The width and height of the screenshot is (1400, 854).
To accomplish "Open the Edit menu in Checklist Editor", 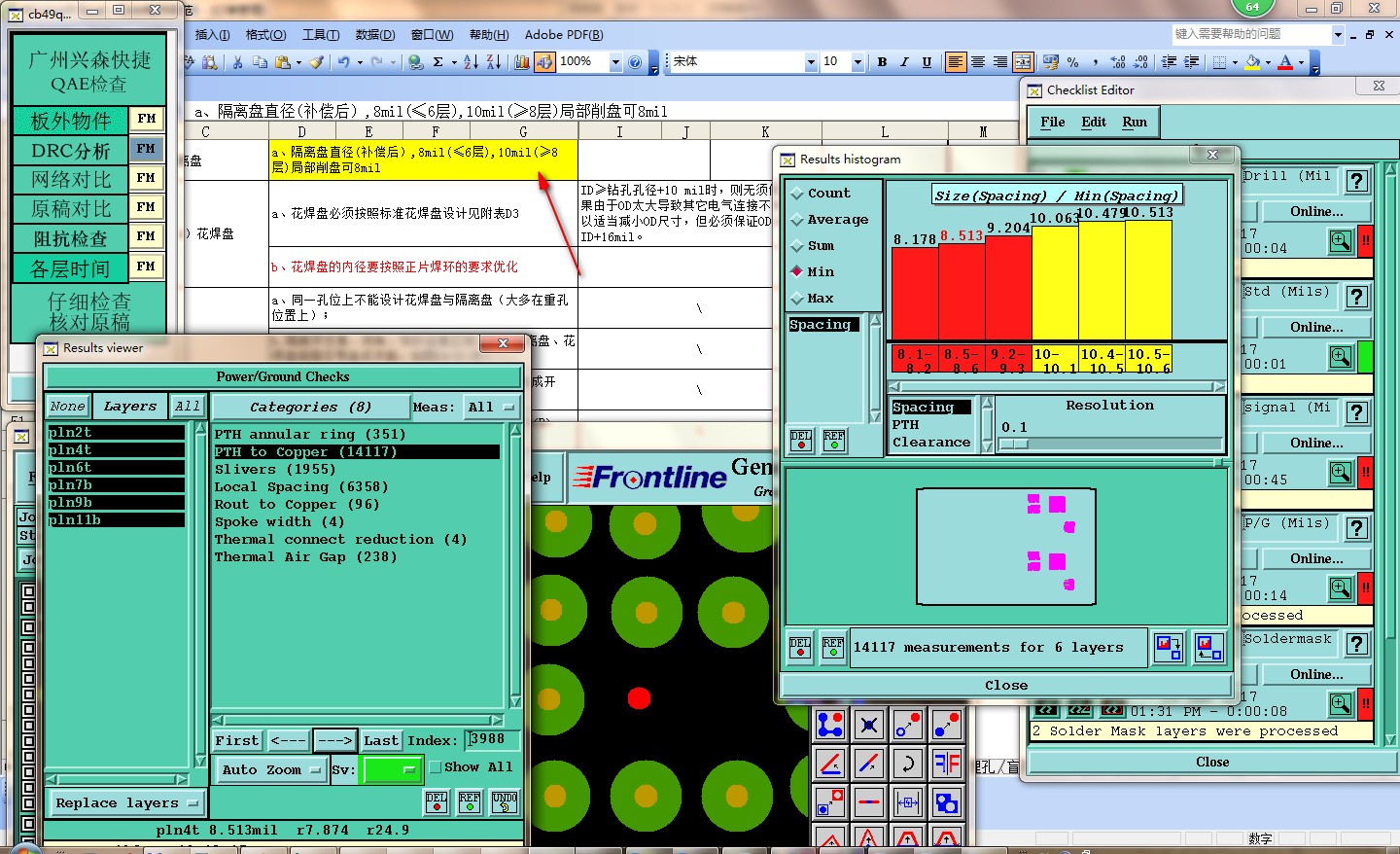I will point(1094,122).
